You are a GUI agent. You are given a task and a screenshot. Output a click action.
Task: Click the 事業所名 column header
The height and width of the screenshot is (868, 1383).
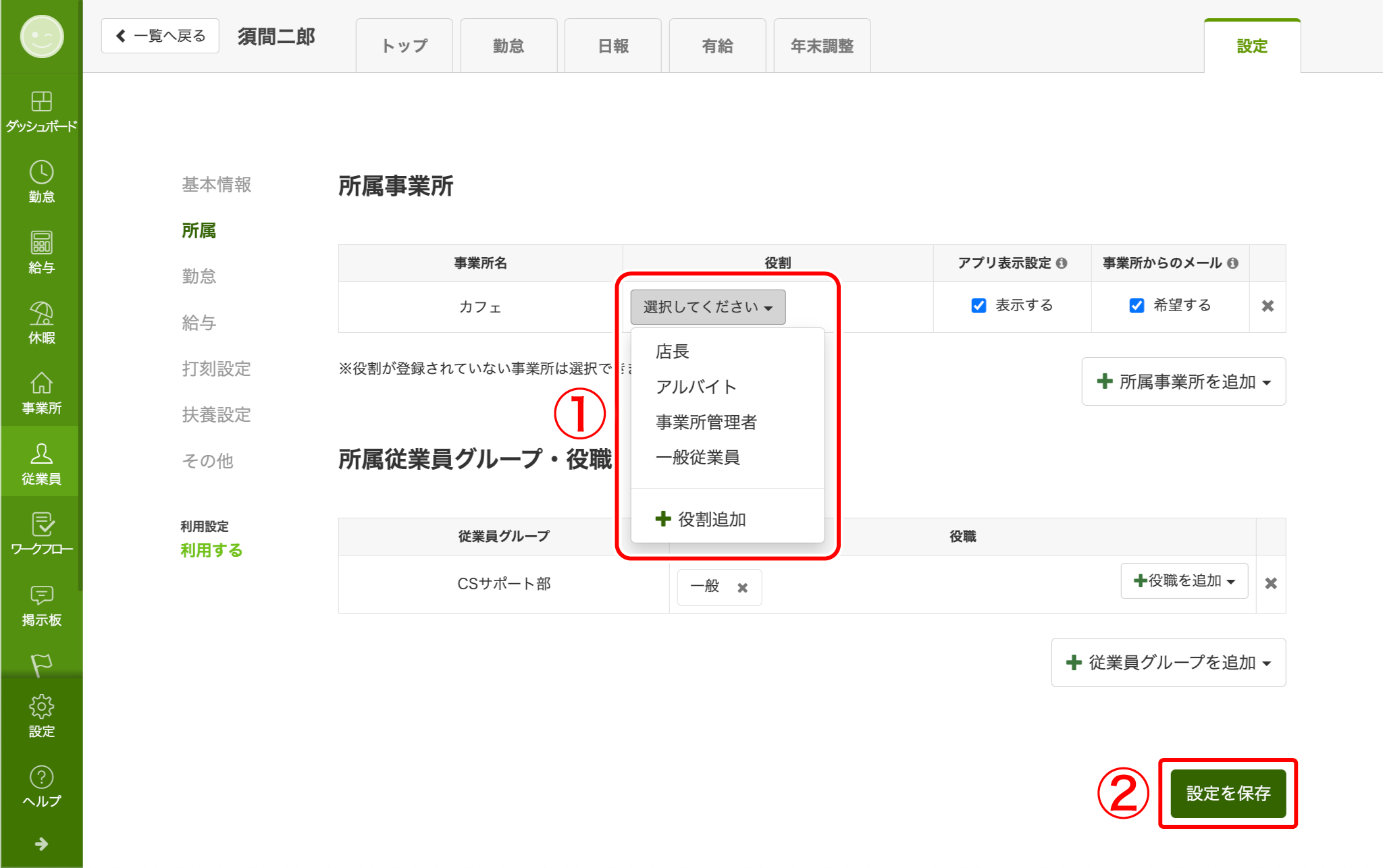pyautogui.click(x=480, y=263)
